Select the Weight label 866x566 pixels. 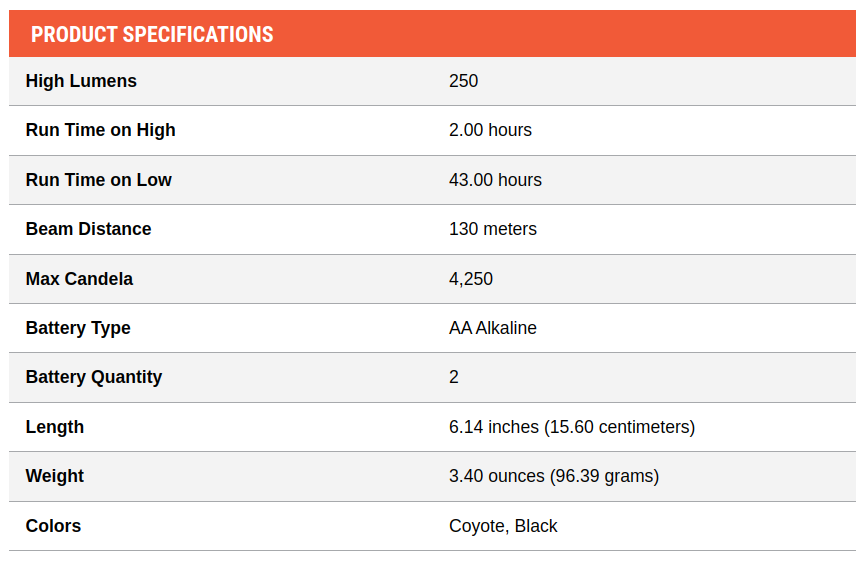[x=55, y=477]
